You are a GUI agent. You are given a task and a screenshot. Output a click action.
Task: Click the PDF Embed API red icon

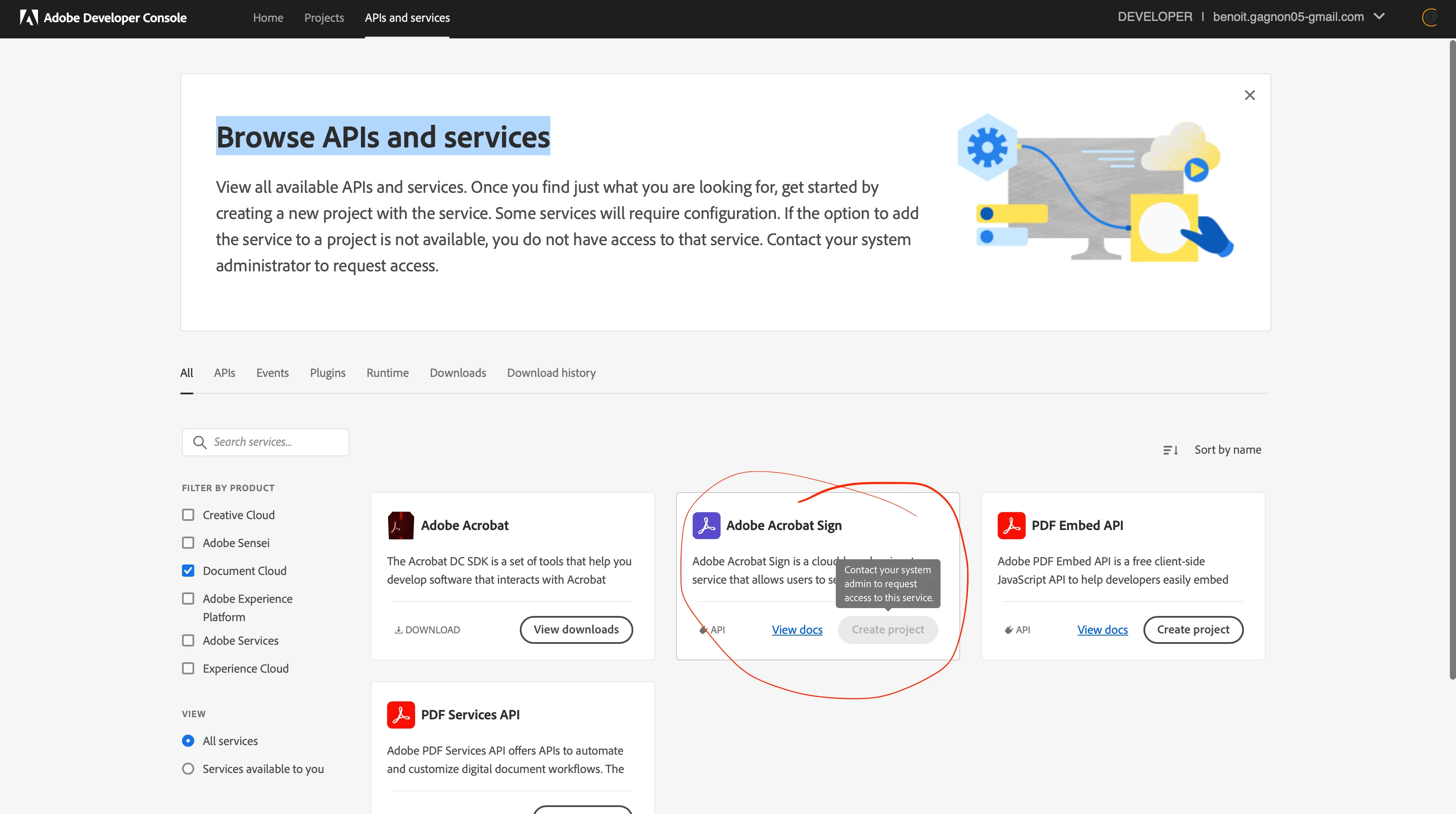point(1011,525)
